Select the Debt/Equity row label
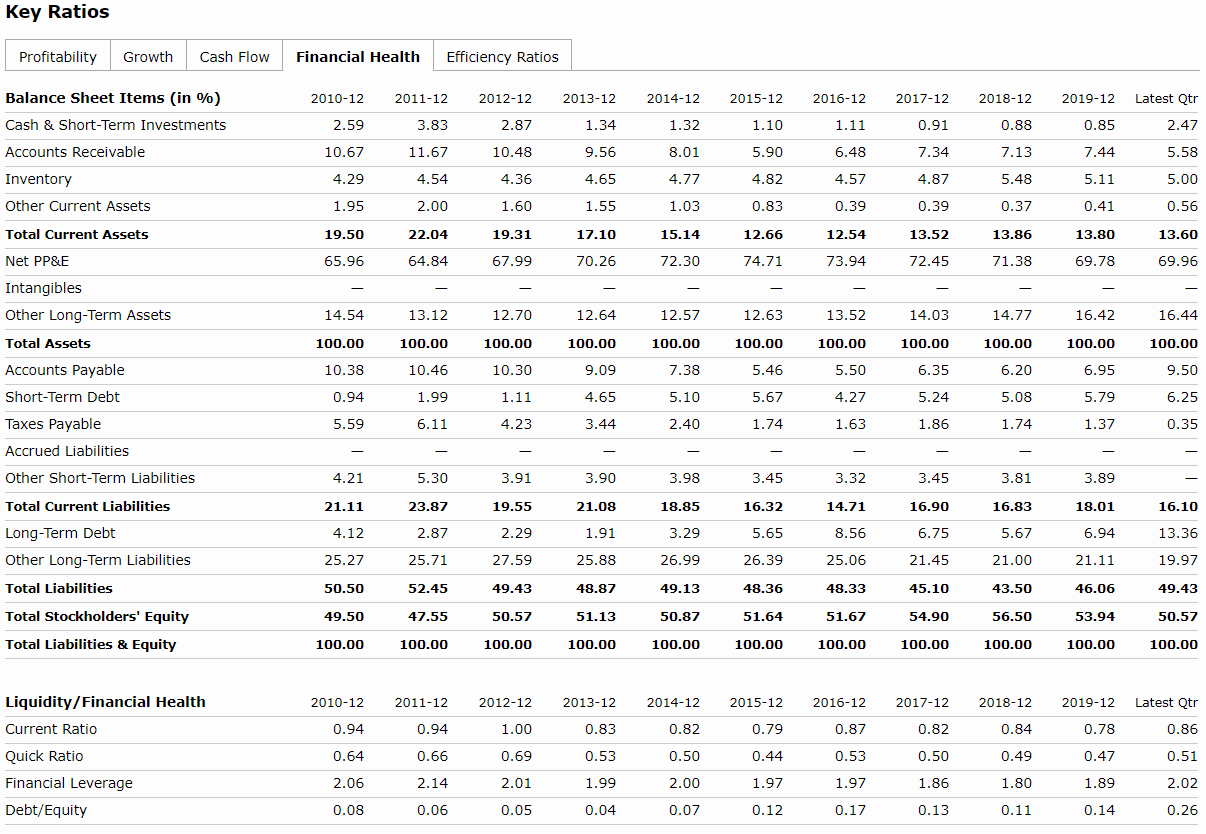The width and height of the screenshot is (1206, 834). 46,810
